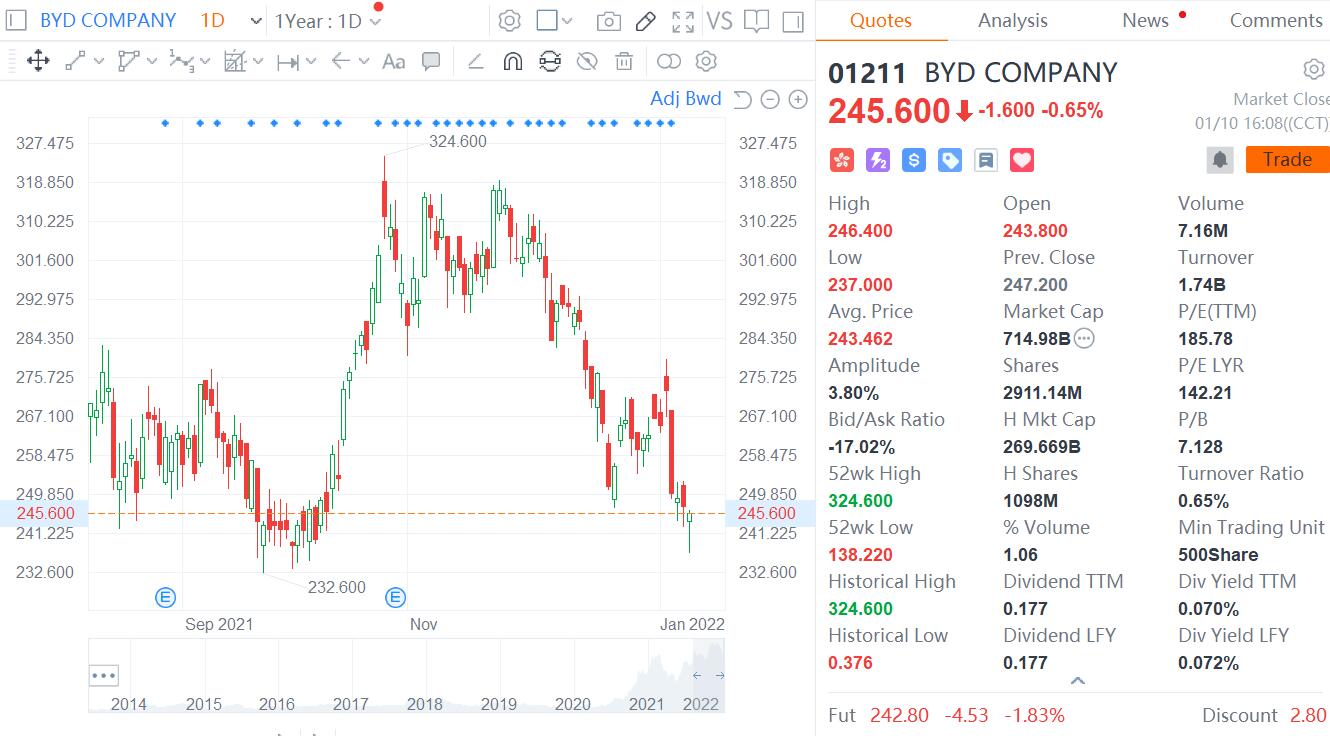Reset chart view with undo arrow

pos(741,99)
